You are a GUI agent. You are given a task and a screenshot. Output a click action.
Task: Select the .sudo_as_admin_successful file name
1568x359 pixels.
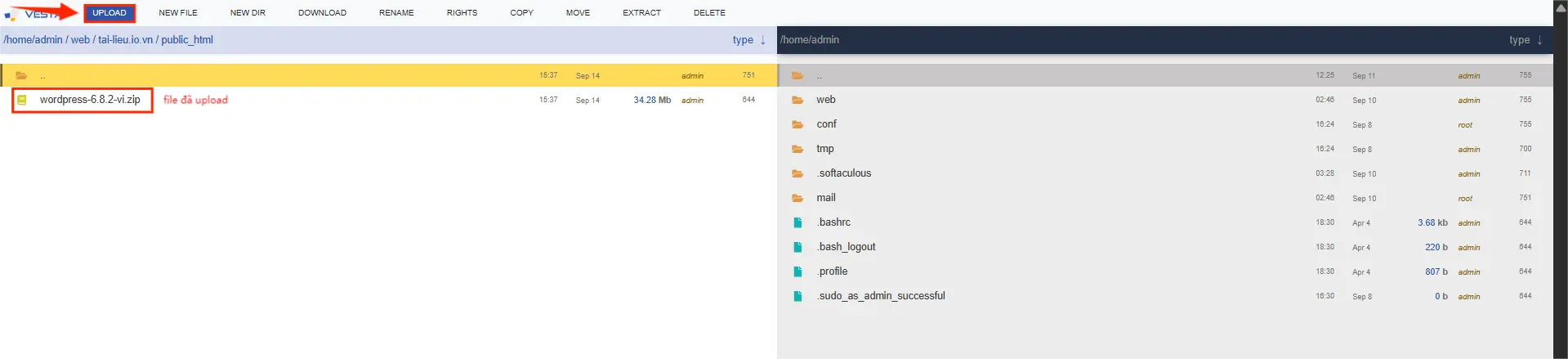[881, 296]
